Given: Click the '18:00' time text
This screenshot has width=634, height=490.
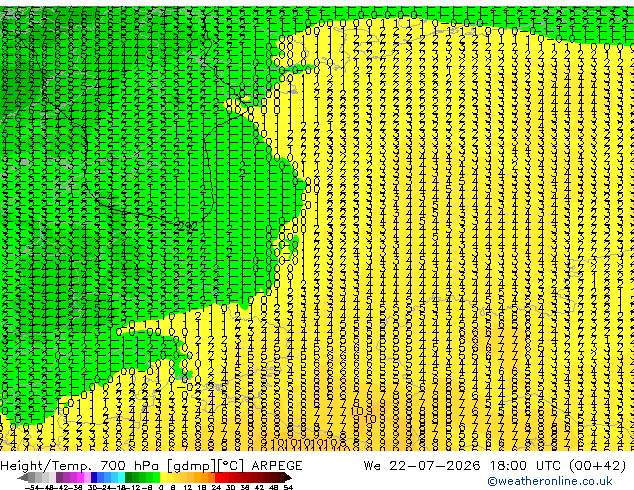Looking at the screenshot, I should click(508, 466).
